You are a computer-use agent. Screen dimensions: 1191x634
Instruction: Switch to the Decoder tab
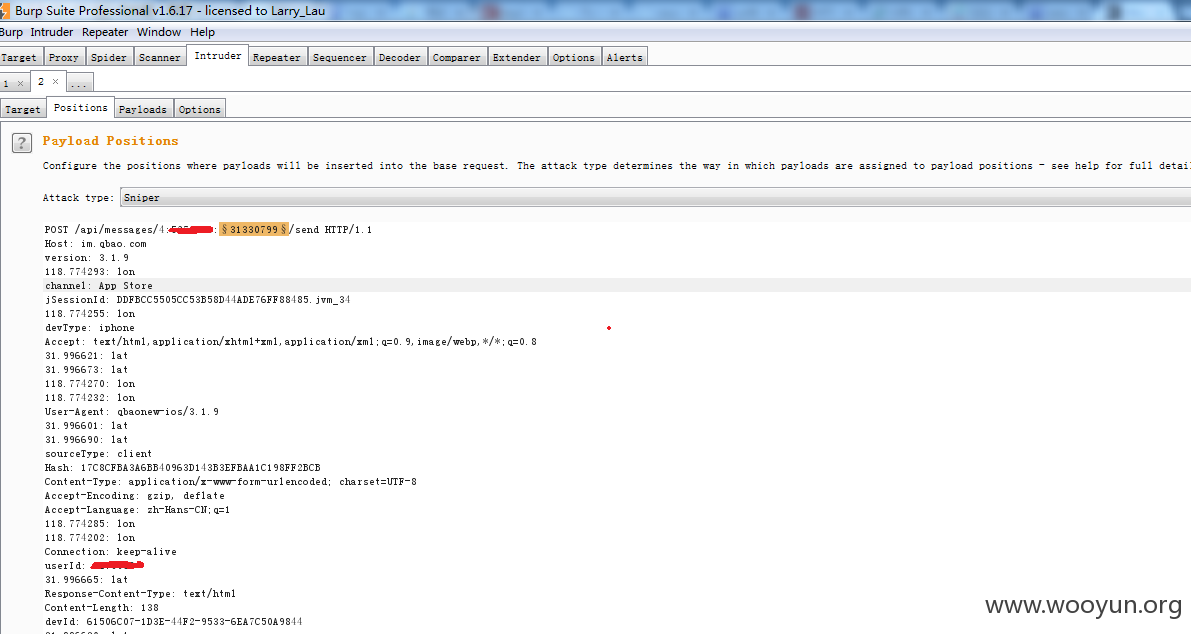click(x=400, y=57)
